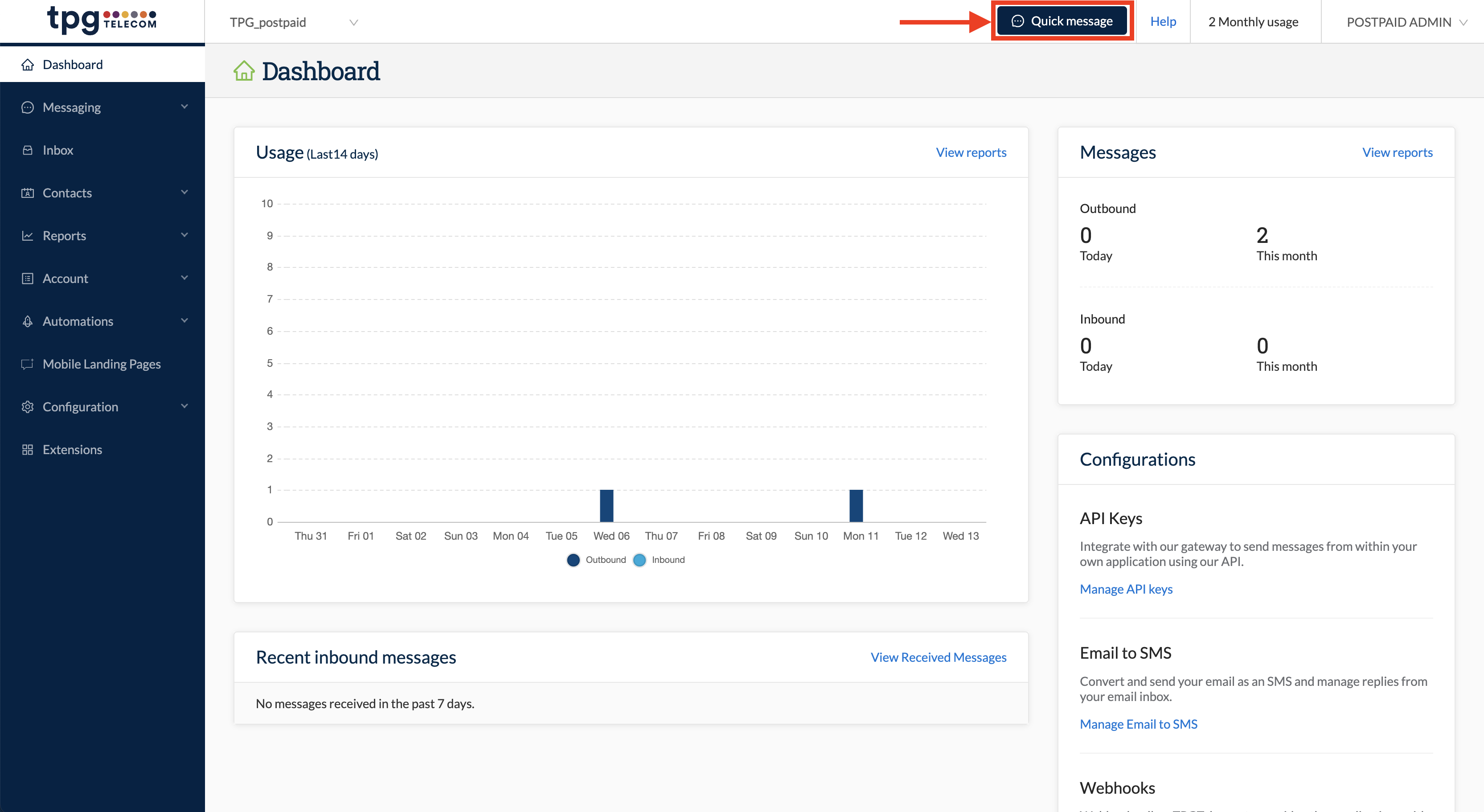
Task: Toggle Outbound series in chart legend
Action: click(596, 560)
